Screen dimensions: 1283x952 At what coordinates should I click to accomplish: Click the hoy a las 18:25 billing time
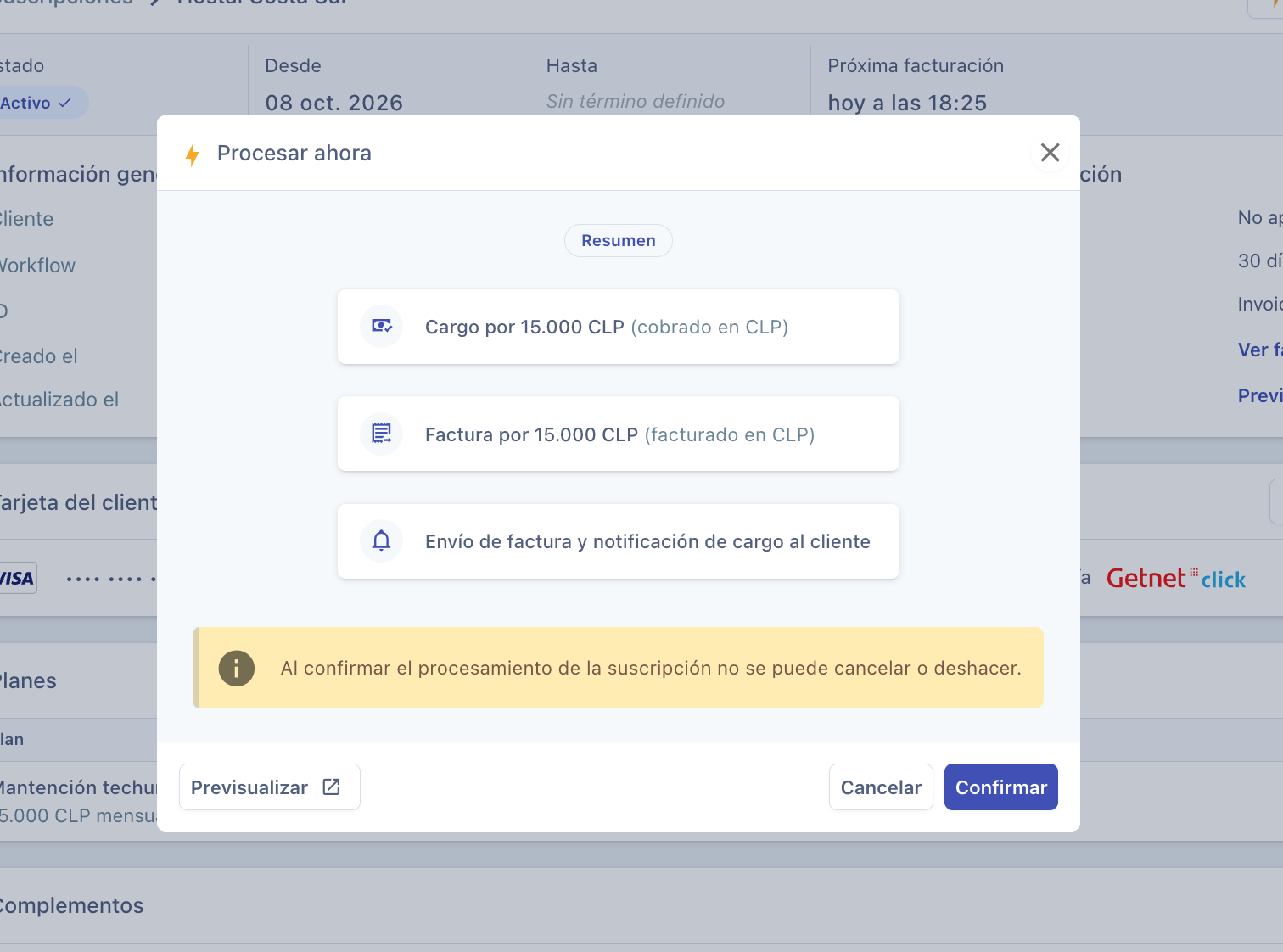907,103
